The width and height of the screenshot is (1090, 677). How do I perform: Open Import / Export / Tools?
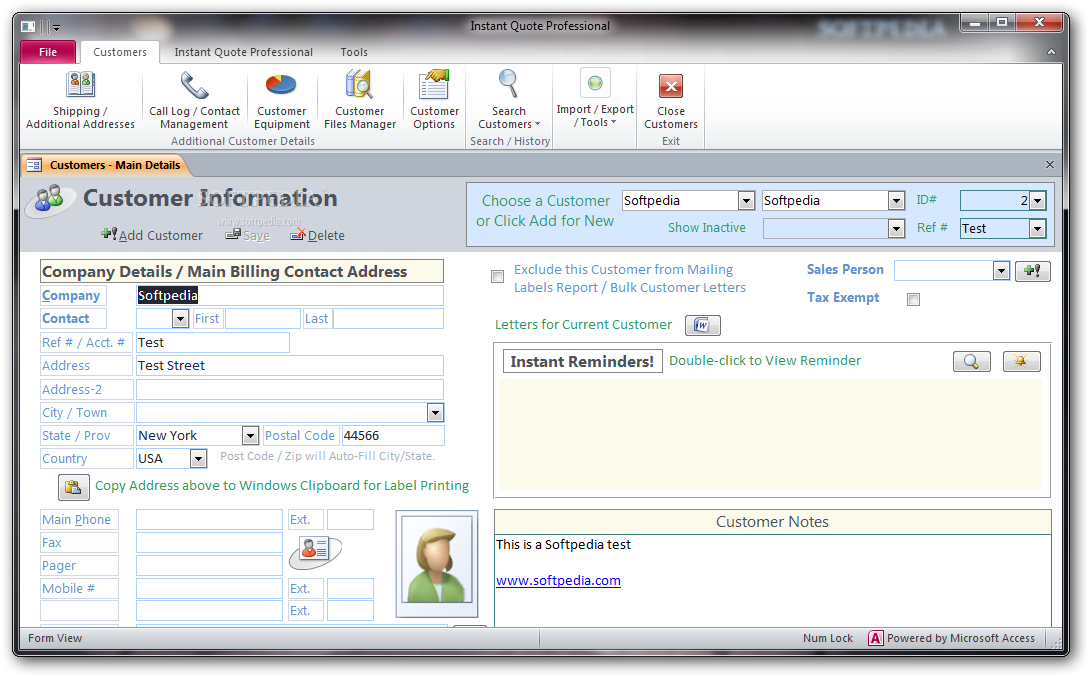[x=595, y=99]
